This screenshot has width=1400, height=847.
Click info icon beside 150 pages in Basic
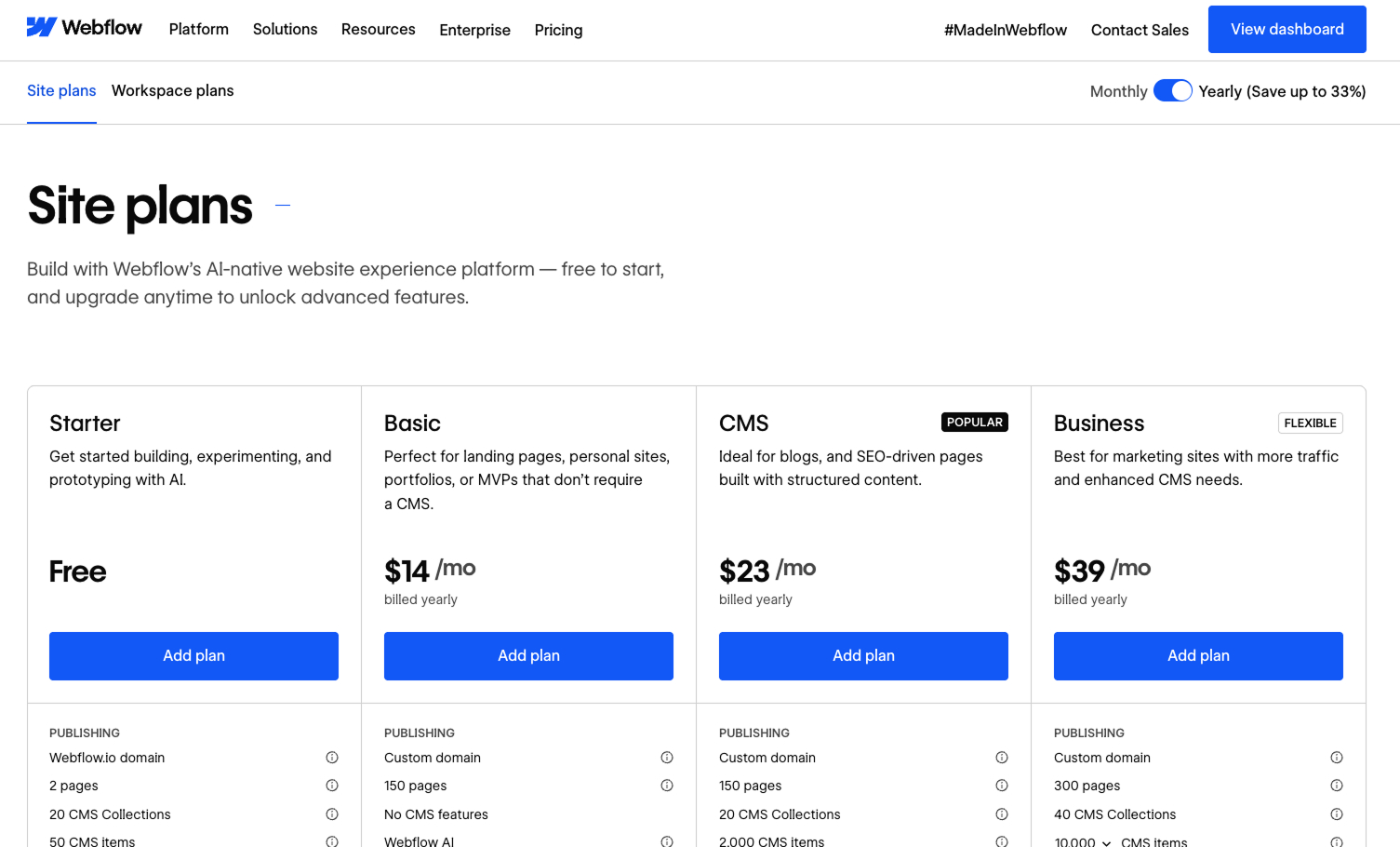tap(667, 786)
